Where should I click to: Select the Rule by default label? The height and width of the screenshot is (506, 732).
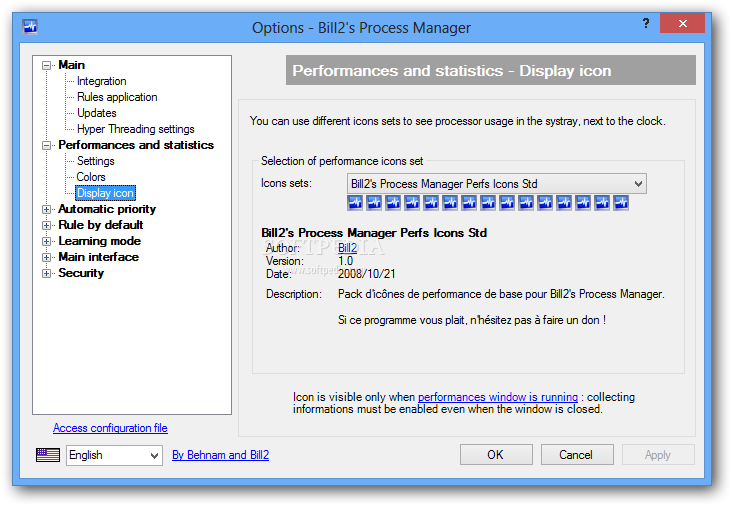point(100,225)
